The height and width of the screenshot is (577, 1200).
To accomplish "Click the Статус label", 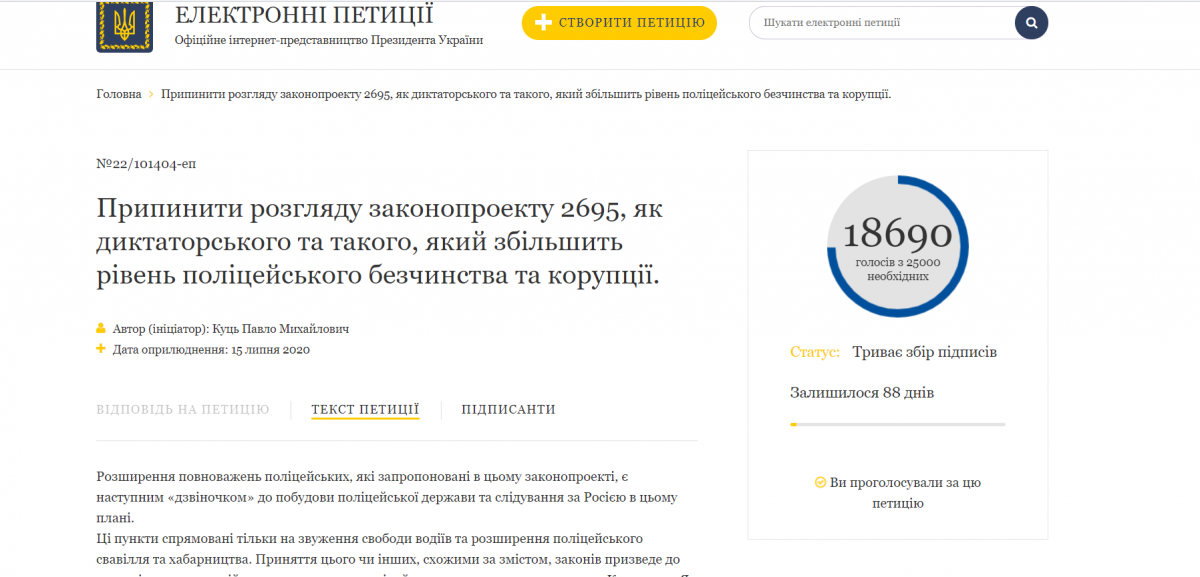I will (814, 352).
